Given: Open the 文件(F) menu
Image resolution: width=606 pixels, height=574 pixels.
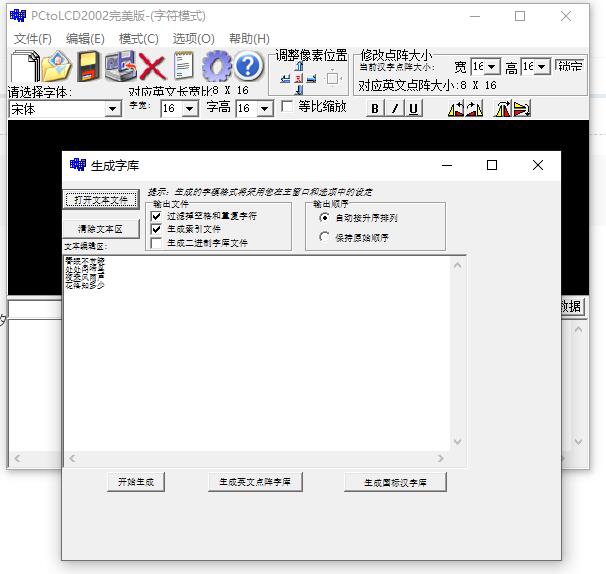Looking at the screenshot, I should pos(32,39).
